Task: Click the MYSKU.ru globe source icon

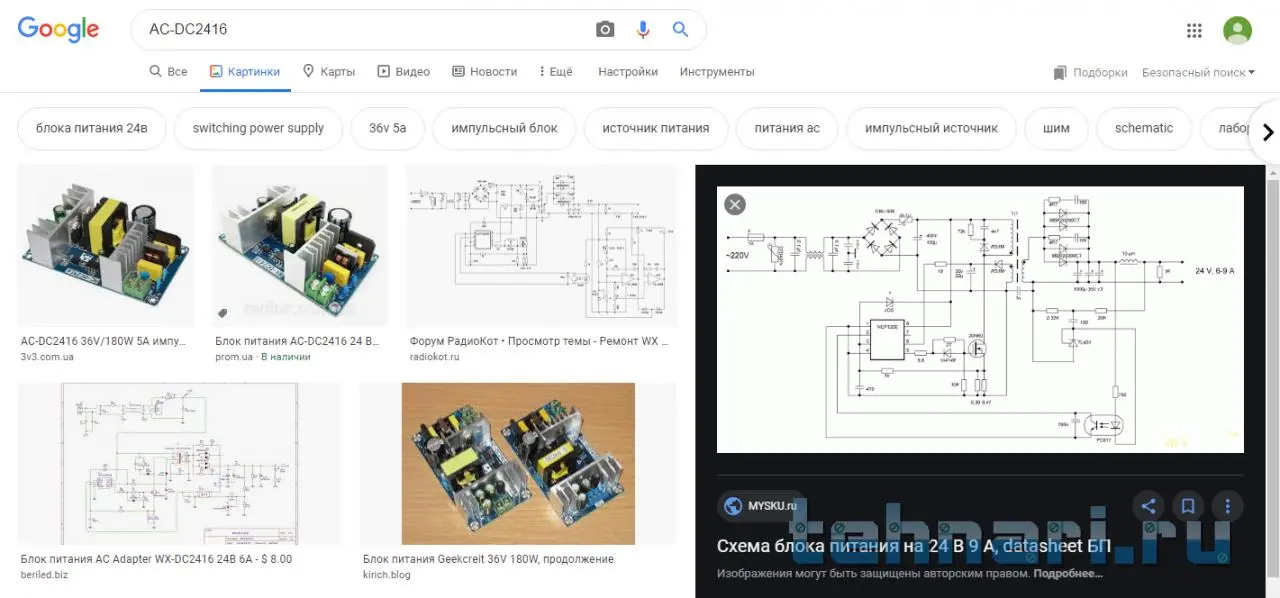Action: [x=732, y=506]
